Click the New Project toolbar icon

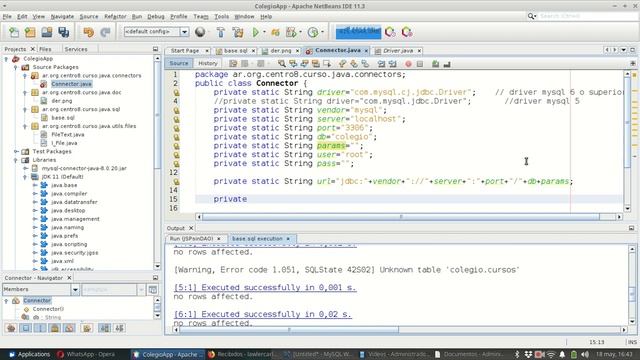pyautogui.click(x=30, y=32)
